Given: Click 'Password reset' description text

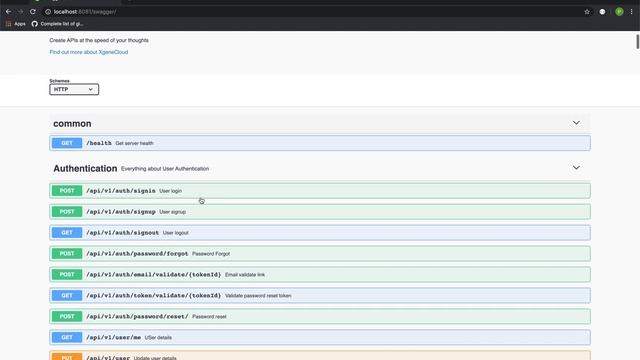Looking at the screenshot, I should (x=209, y=317).
